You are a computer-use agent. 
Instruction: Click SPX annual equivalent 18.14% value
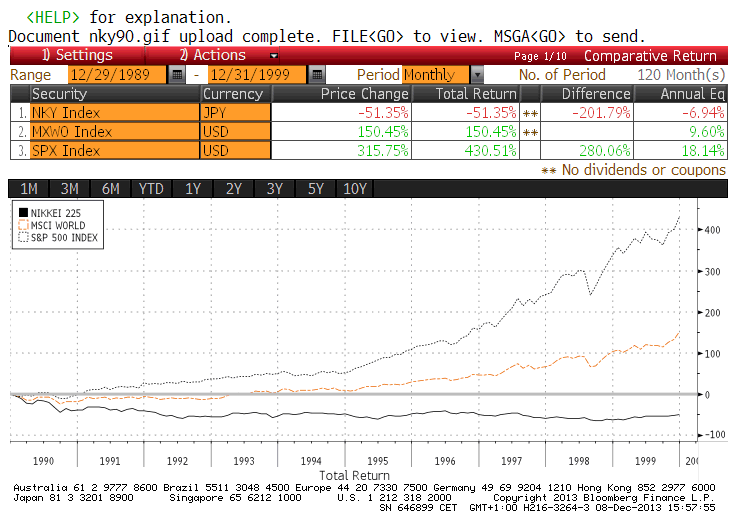coord(703,151)
